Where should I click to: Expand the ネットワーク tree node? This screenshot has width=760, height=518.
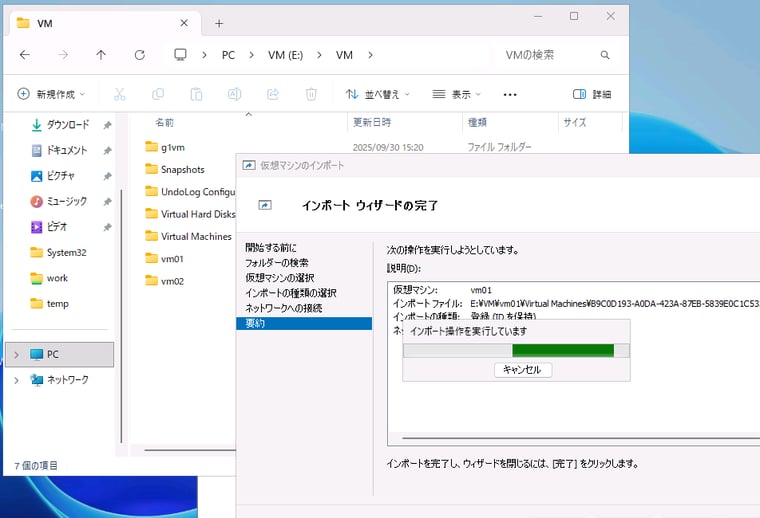(16, 380)
